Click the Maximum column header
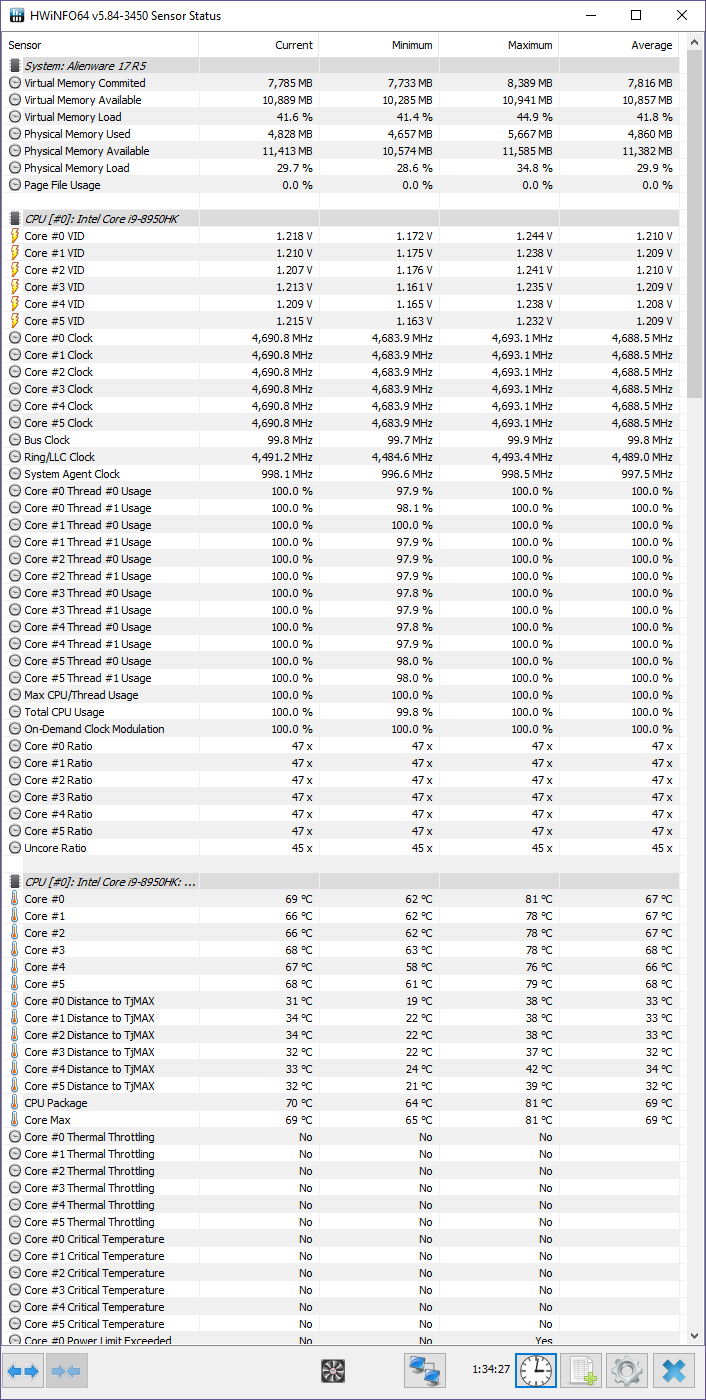The width and height of the screenshot is (706, 1400). tap(498, 45)
